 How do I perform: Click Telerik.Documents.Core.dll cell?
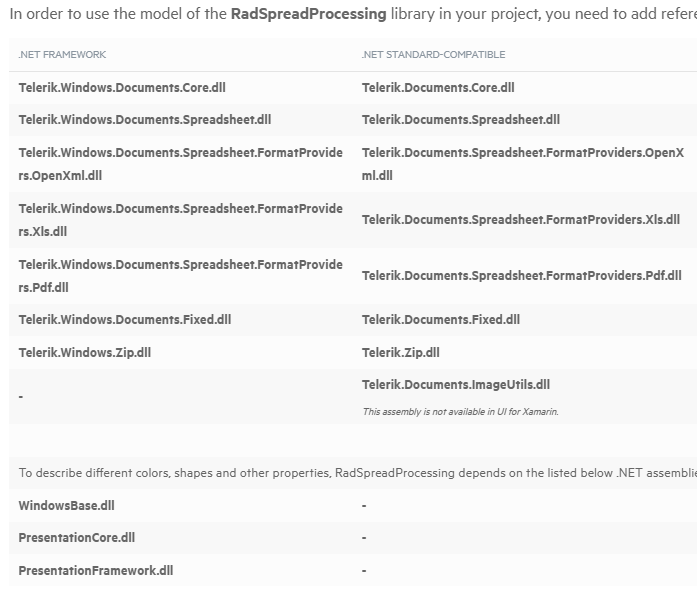(438, 88)
